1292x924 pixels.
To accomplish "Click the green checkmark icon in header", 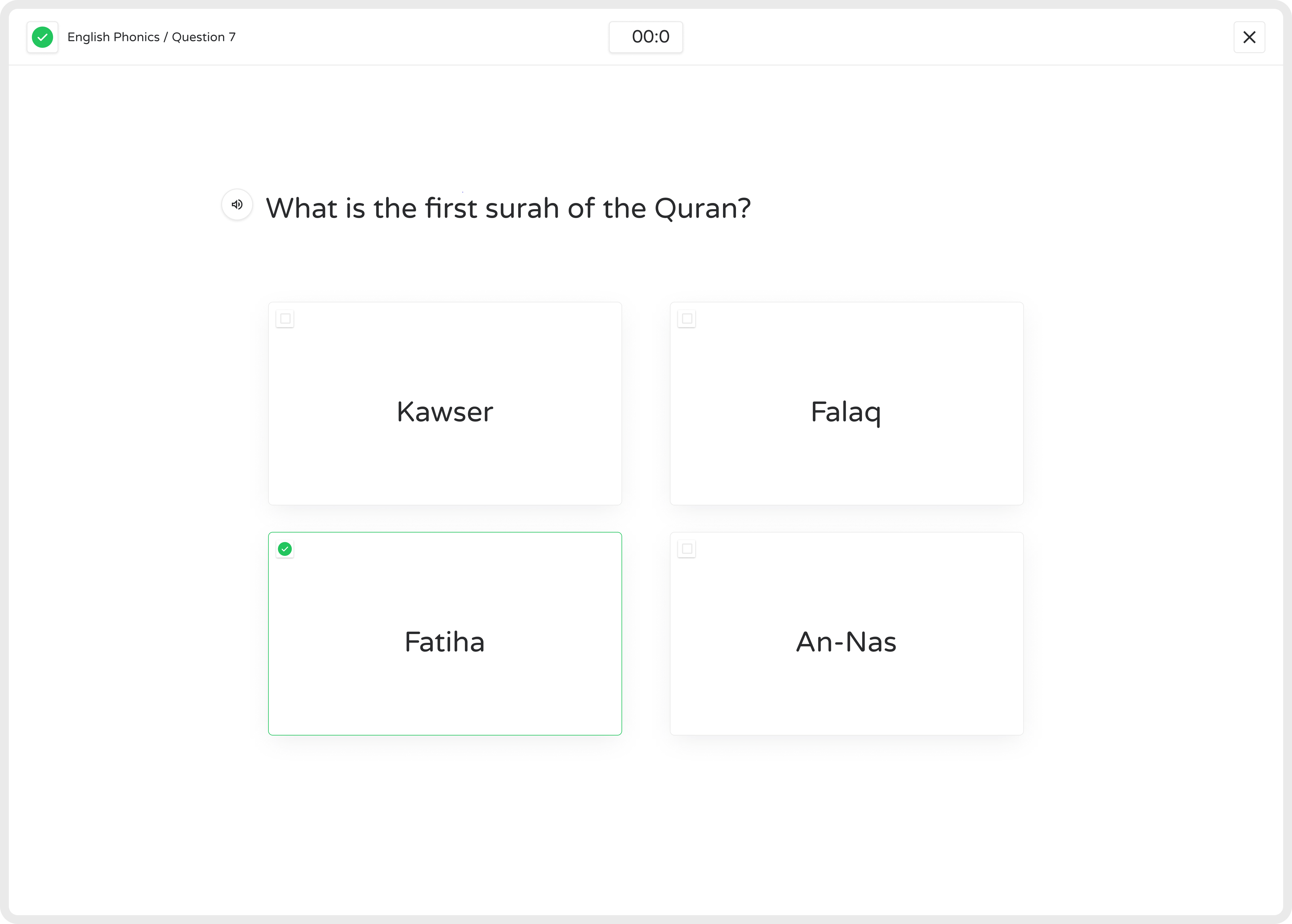I will pyautogui.click(x=43, y=37).
